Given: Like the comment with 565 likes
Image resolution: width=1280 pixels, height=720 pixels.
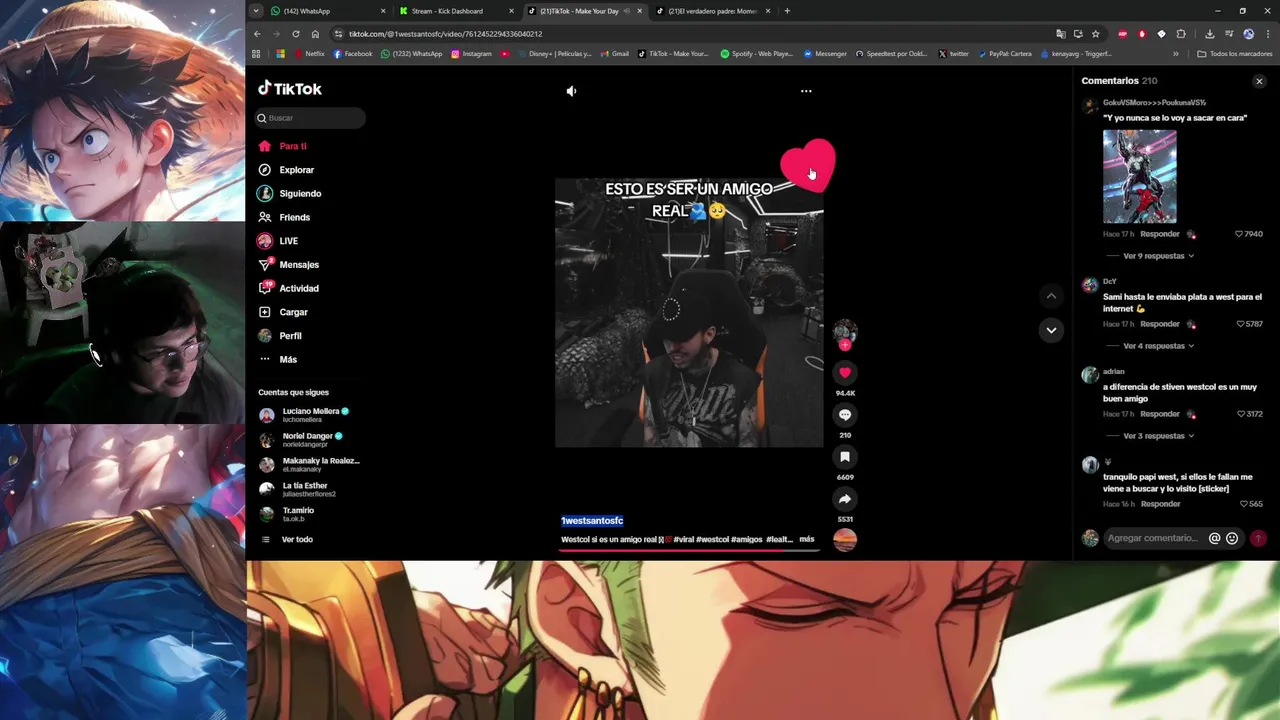Looking at the screenshot, I should pyautogui.click(x=1244, y=504).
